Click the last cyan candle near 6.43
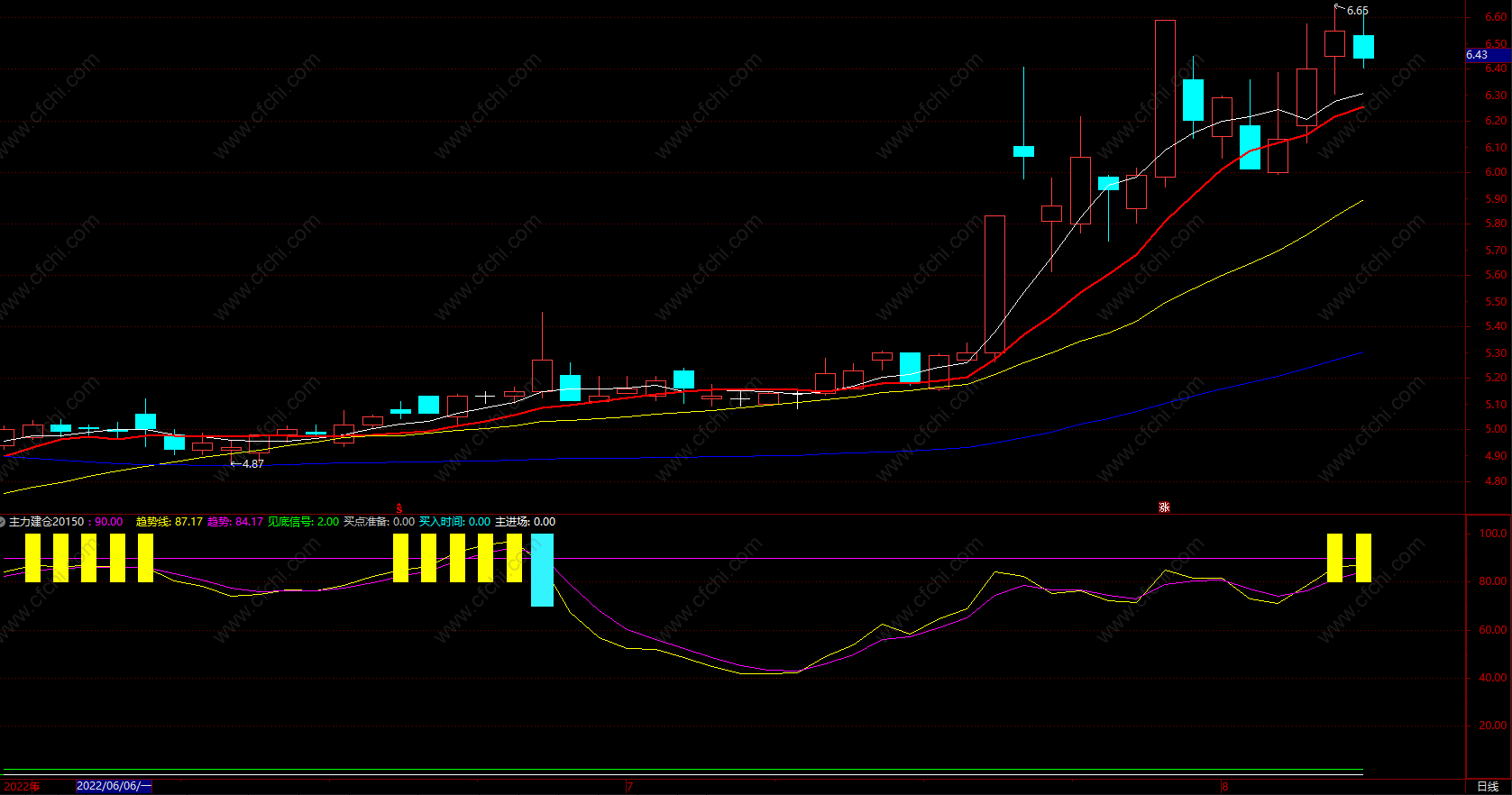The image size is (1512, 795). [1363, 47]
